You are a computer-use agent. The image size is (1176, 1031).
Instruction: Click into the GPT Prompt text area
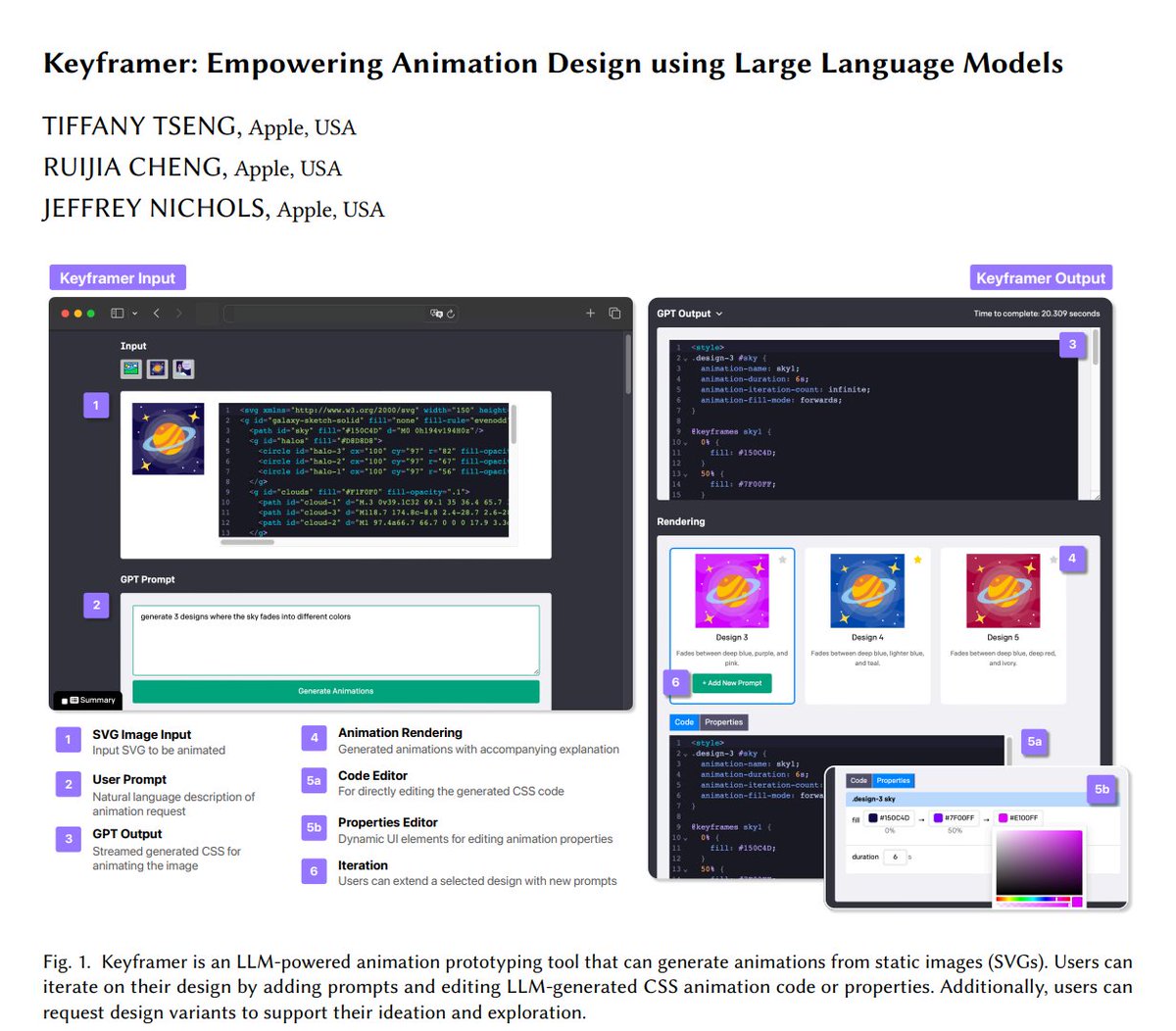tap(336, 639)
